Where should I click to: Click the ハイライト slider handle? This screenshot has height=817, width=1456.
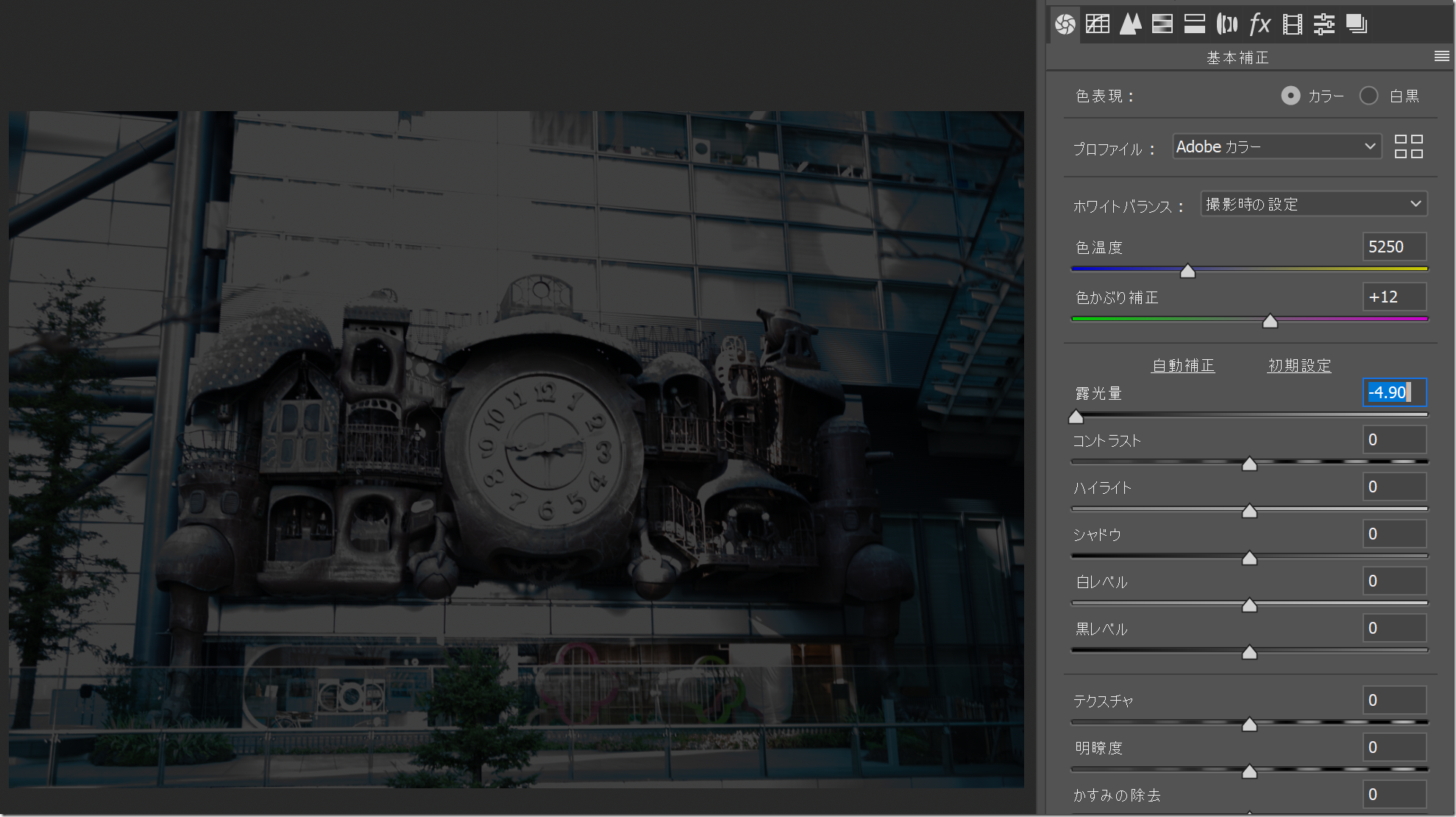coord(1249,511)
